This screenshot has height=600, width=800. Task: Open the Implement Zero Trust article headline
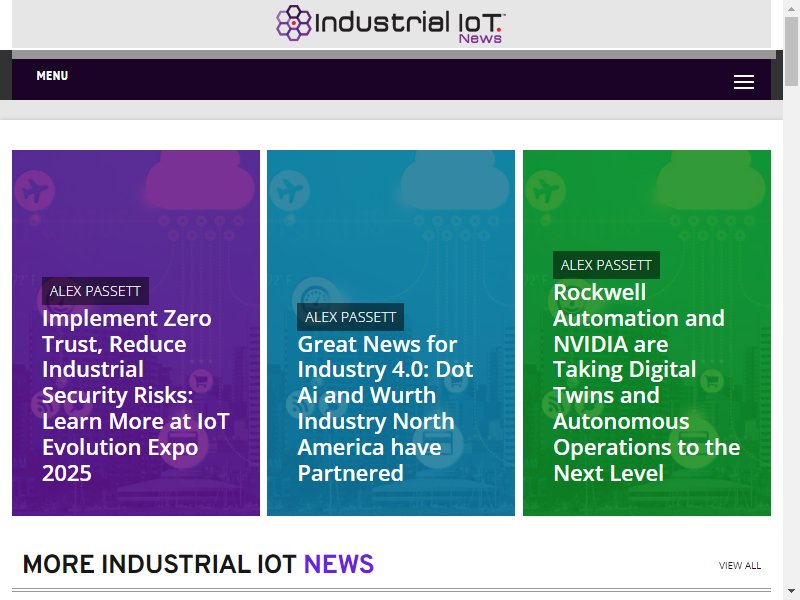click(x=136, y=395)
